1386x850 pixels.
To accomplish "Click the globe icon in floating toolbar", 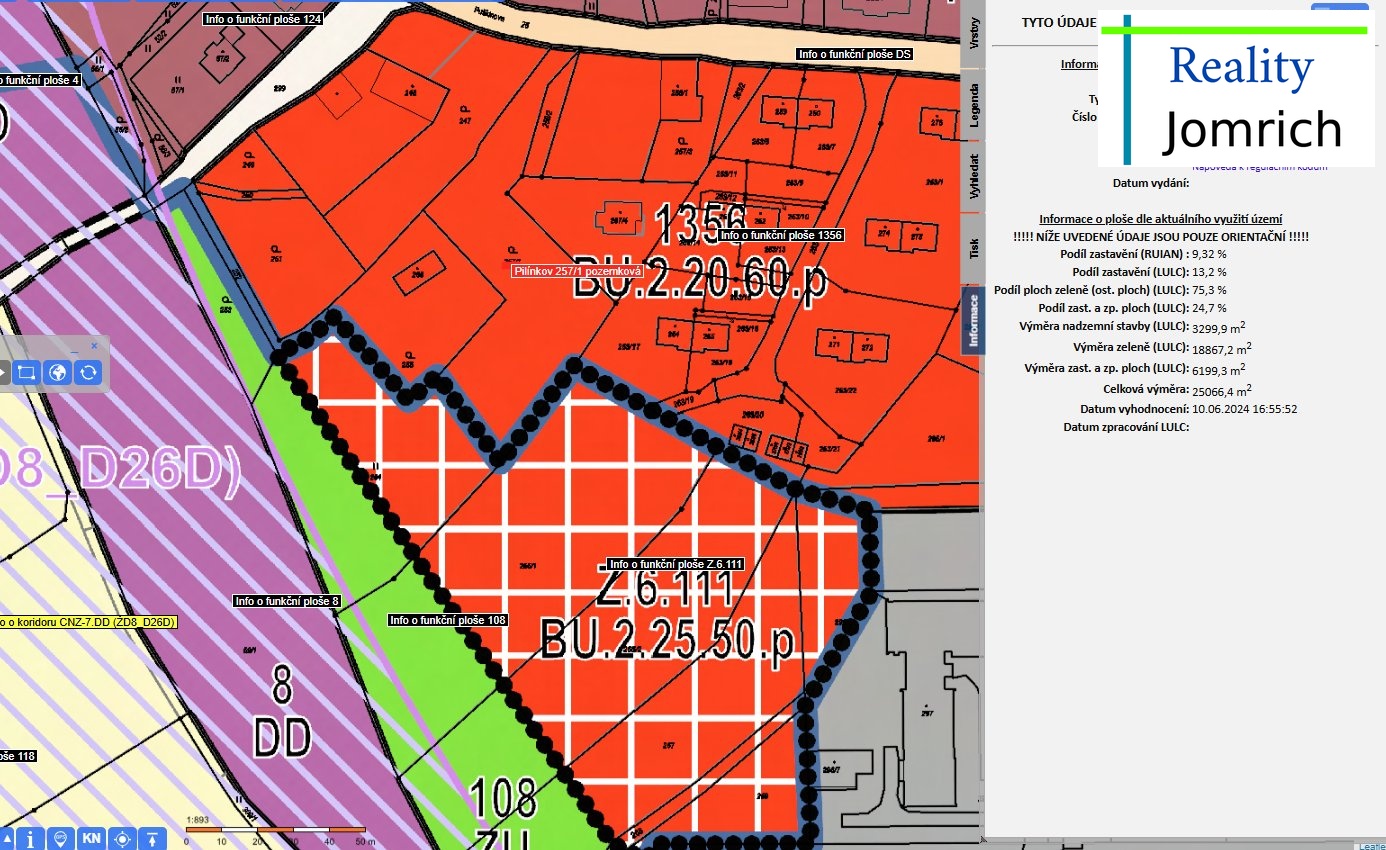I will click(x=58, y=373).
